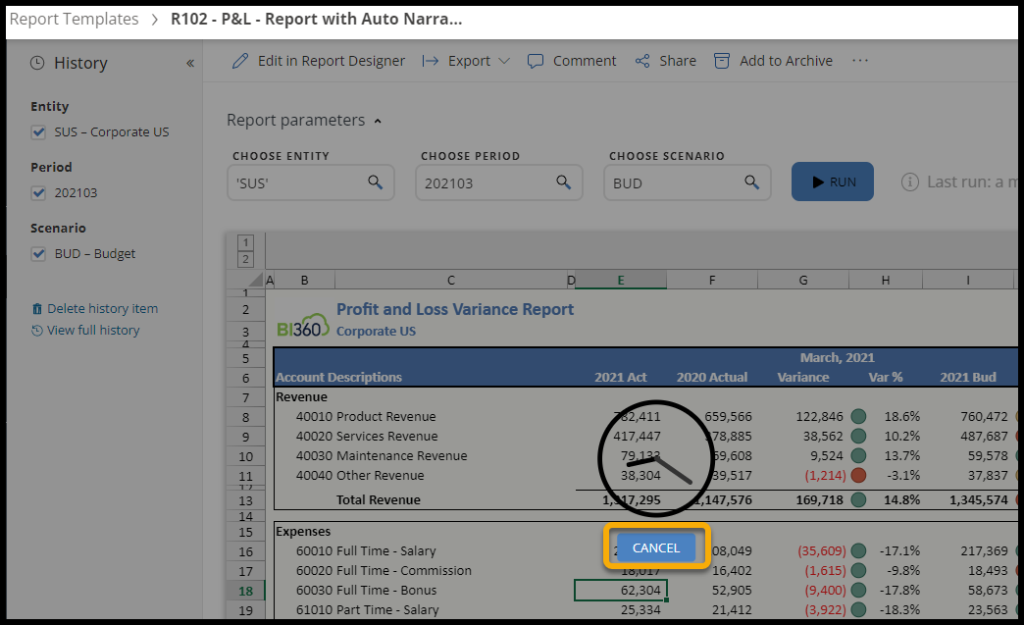Go to Report Templates breadcrumb
The width and height of the screenshot is (1024, 625).
74,19
